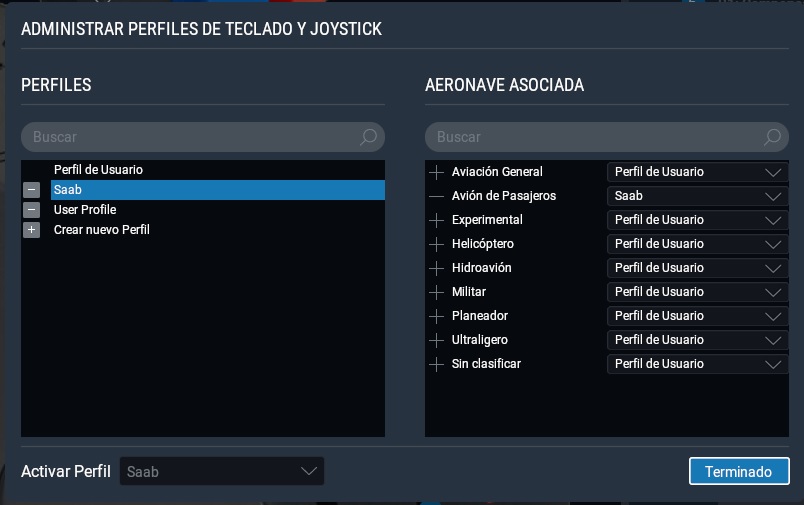Focus the Perfiles search field
The height and width of the screenshot is (505, 804).
pyautogui.click(x=203, y=137)
